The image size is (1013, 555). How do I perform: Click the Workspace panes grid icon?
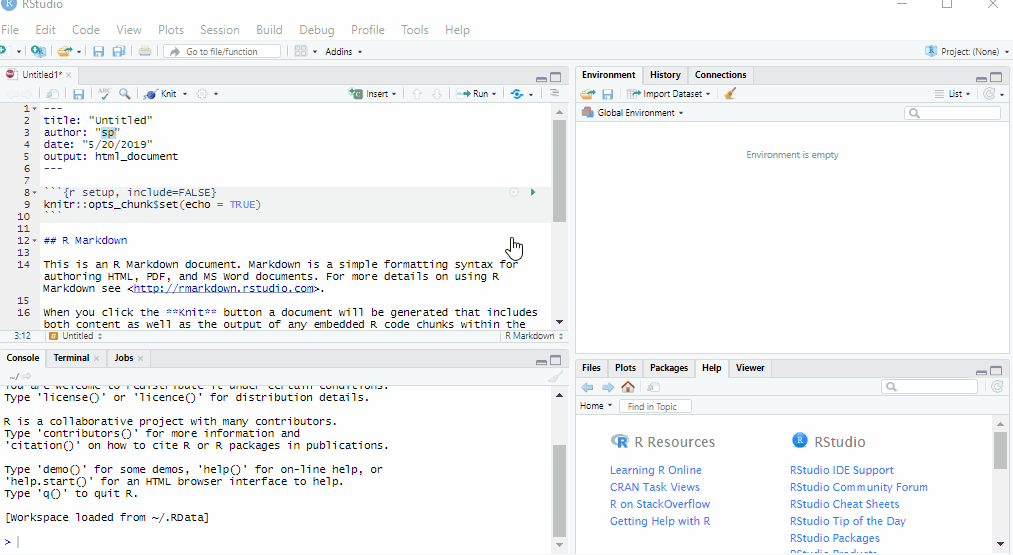300,51
